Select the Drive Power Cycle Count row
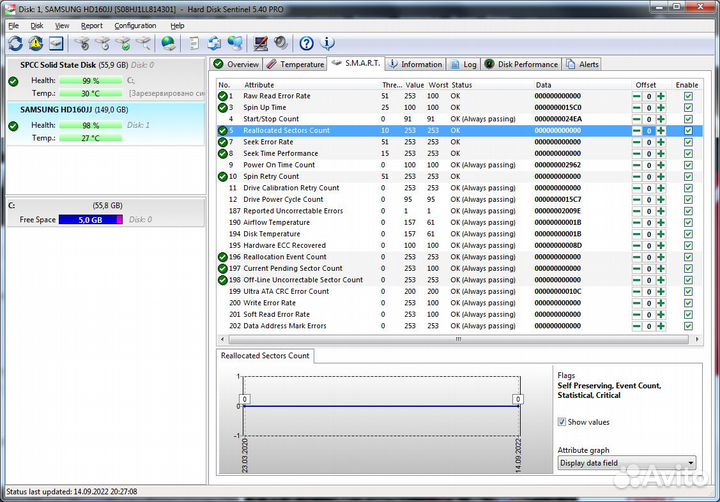 [459, 199]
